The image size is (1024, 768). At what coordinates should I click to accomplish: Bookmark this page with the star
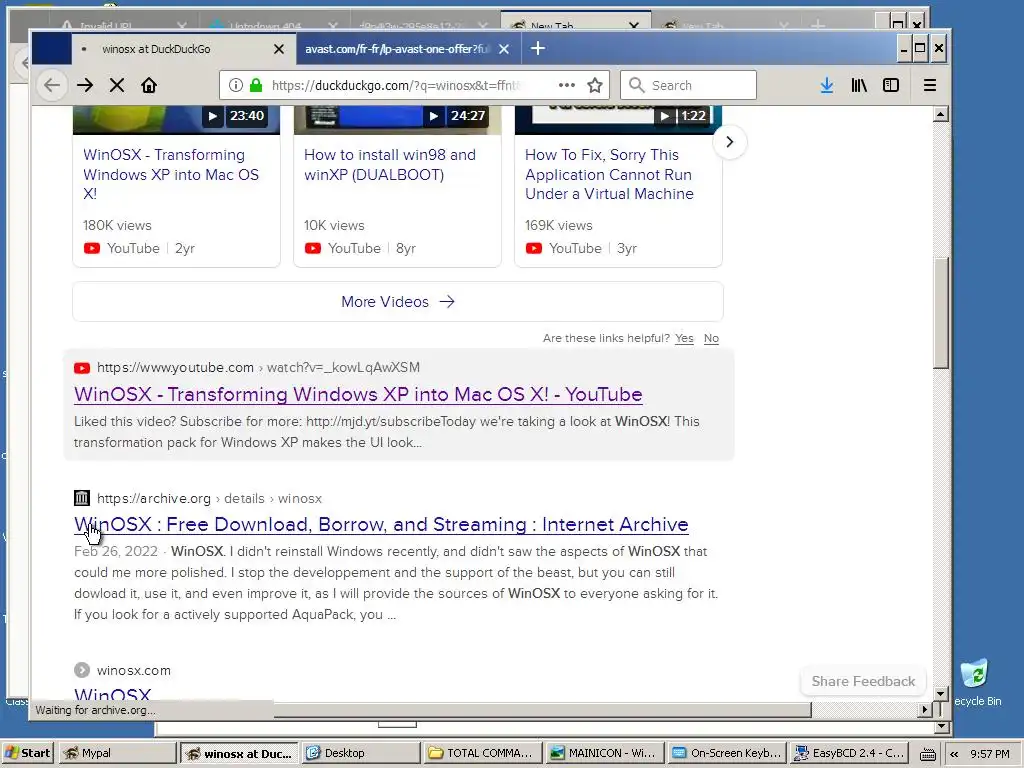point(595,85)
